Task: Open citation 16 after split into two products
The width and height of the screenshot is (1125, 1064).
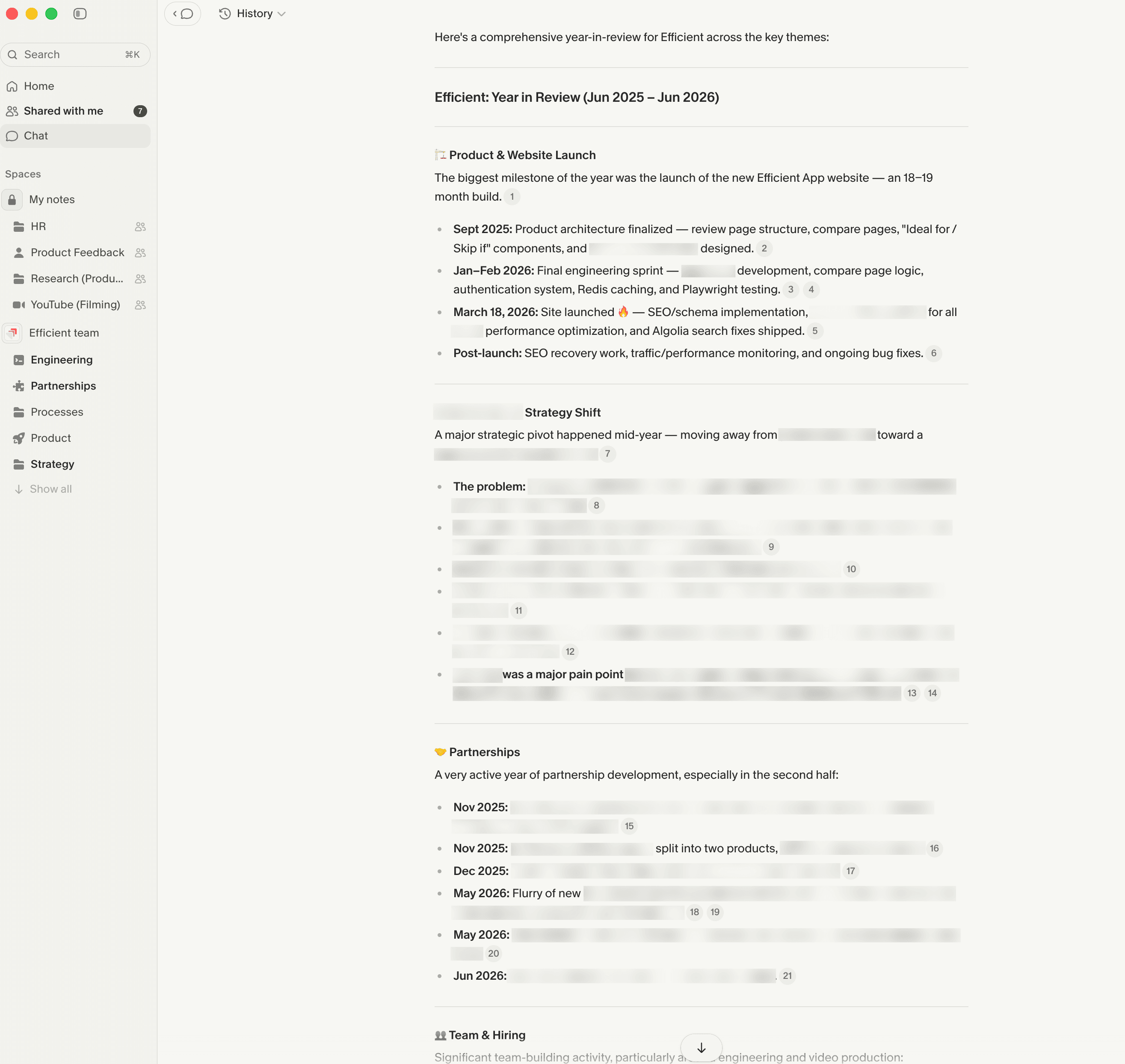Action: pyautogui.click(x=934, y=848)
